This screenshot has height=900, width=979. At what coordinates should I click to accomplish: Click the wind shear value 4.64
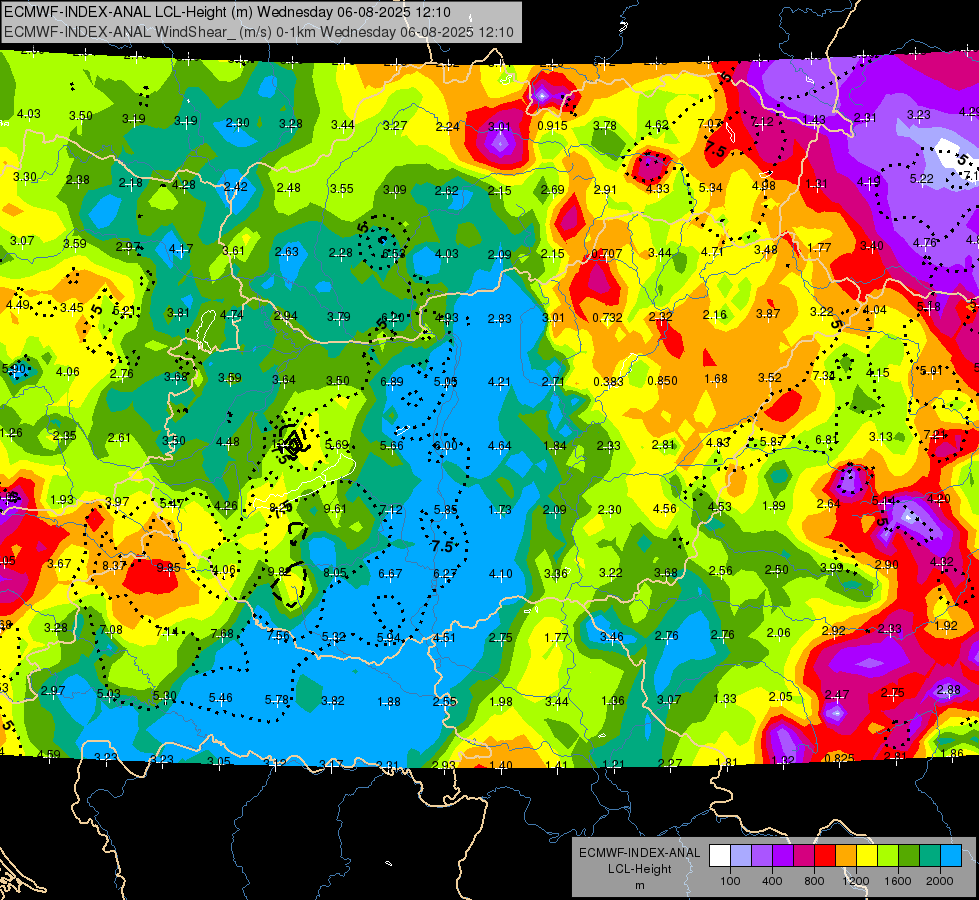tap(499, 445)
